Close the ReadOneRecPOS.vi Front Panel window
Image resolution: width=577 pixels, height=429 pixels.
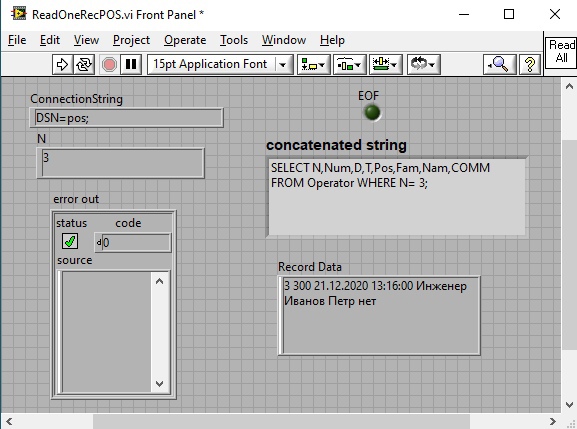click(x=555, y=14)
